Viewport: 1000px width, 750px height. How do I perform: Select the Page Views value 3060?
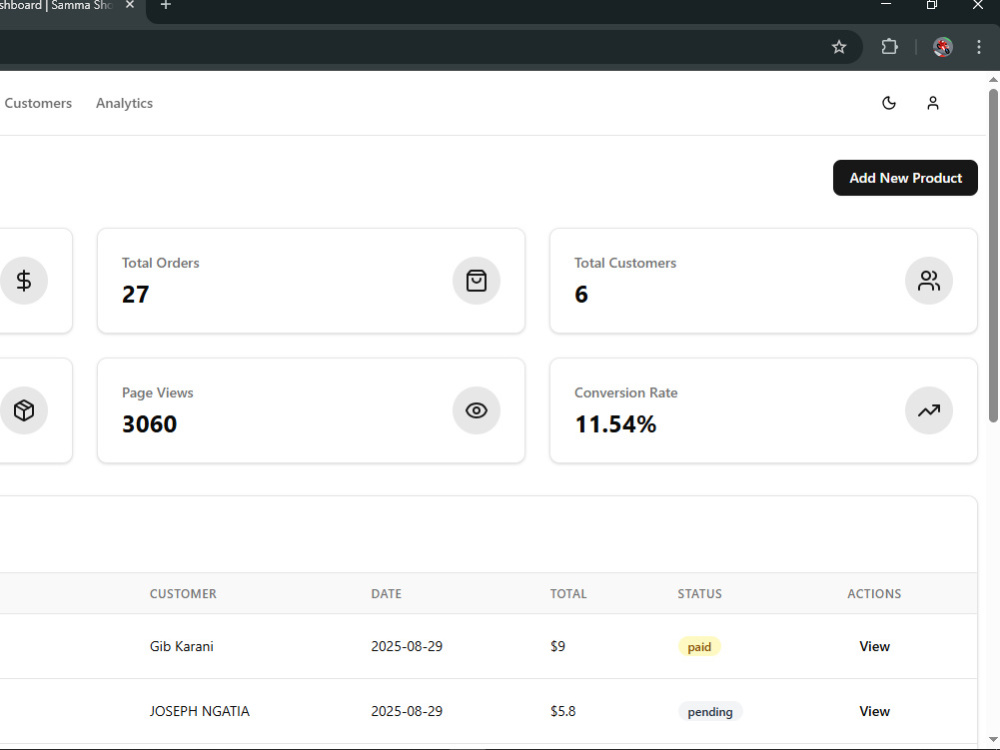[x=149, y=424]
